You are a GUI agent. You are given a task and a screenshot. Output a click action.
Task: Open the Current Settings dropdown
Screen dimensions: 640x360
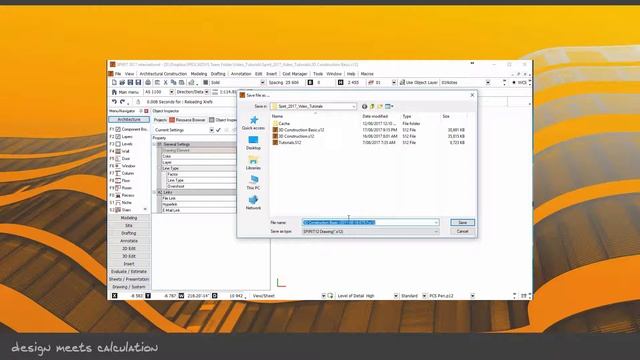pyautogui.click(x=211, y=130)
